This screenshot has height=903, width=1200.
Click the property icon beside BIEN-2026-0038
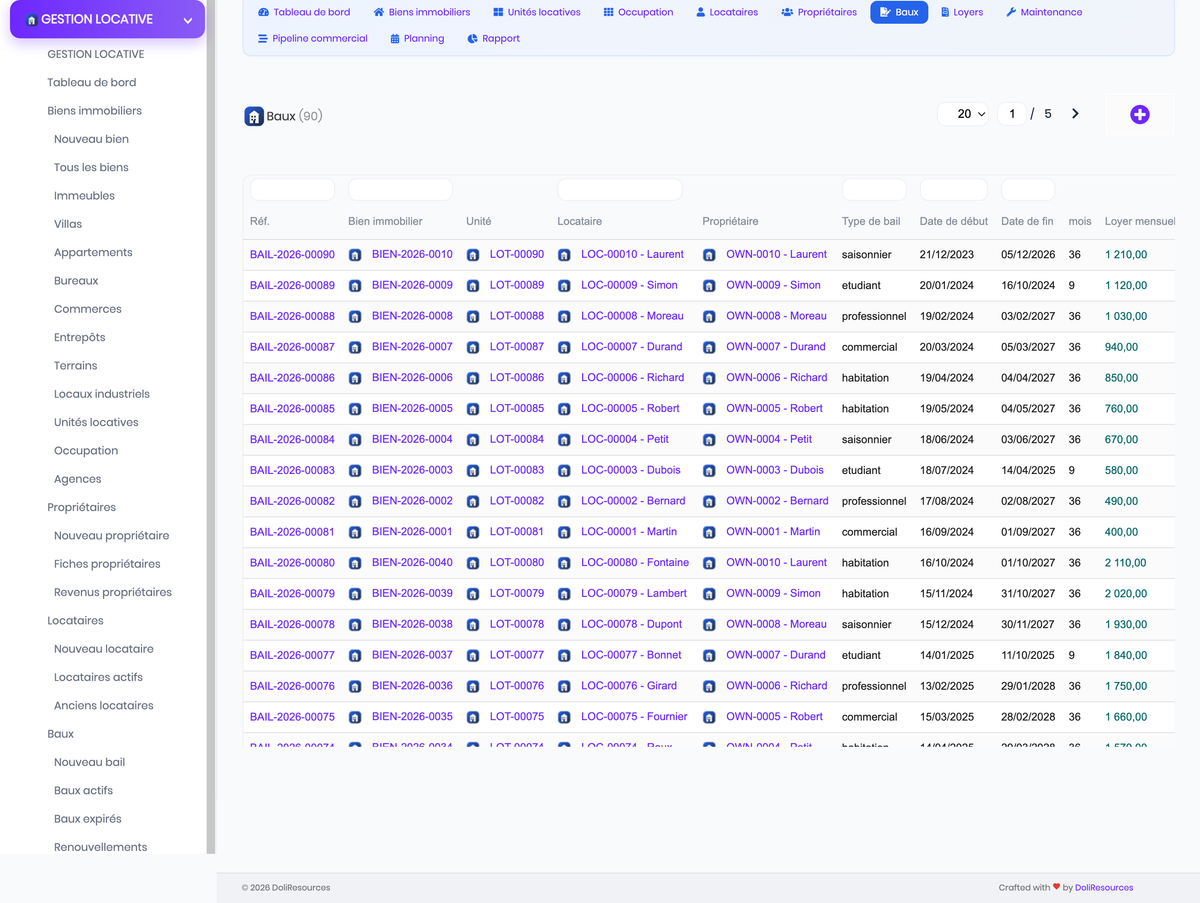tap(355, 625)
